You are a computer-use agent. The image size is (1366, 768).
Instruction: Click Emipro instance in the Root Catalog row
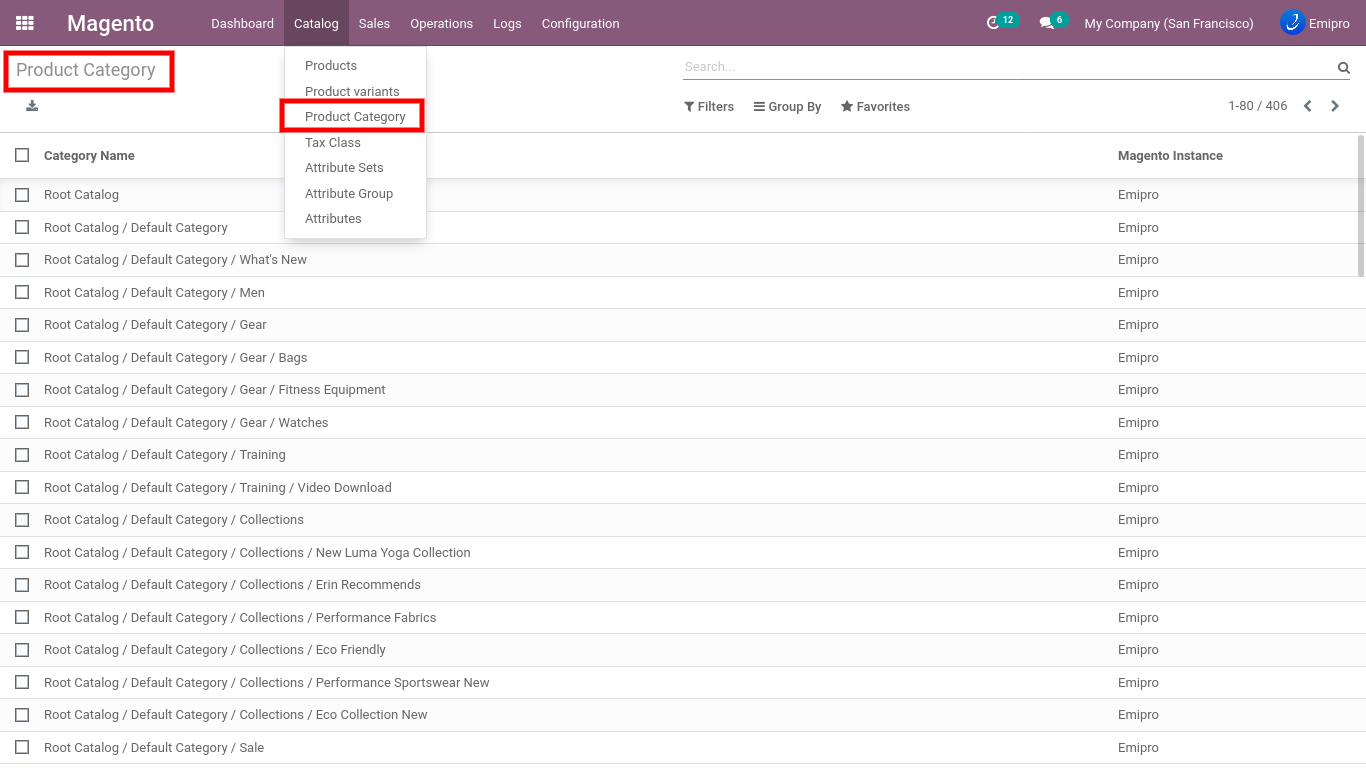coord(1138,195)
